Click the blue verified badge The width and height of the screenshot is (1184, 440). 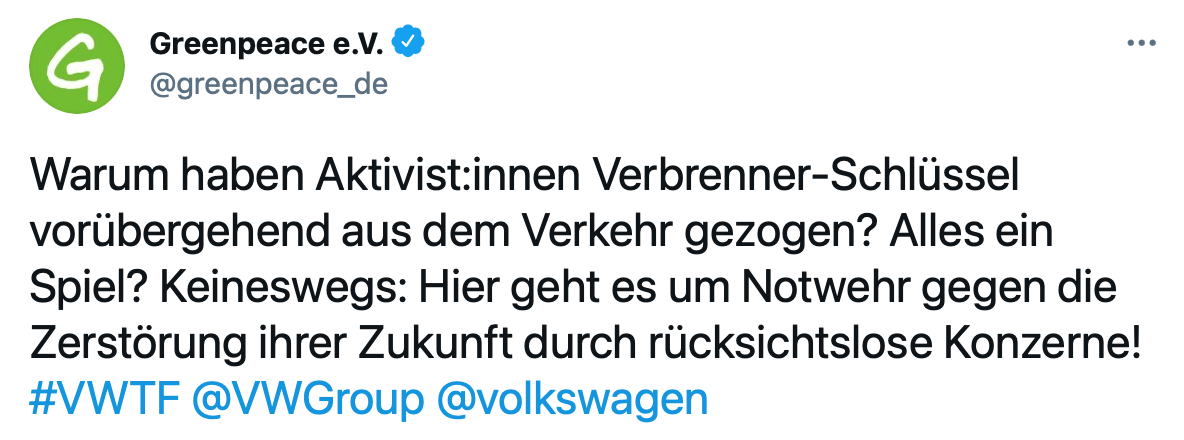pos(410,43)
